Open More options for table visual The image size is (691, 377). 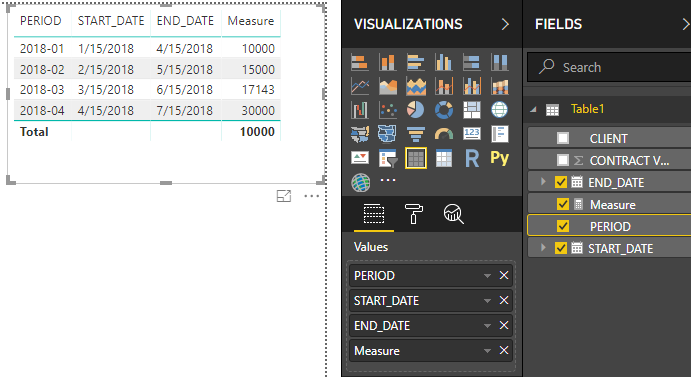(312, 196)
